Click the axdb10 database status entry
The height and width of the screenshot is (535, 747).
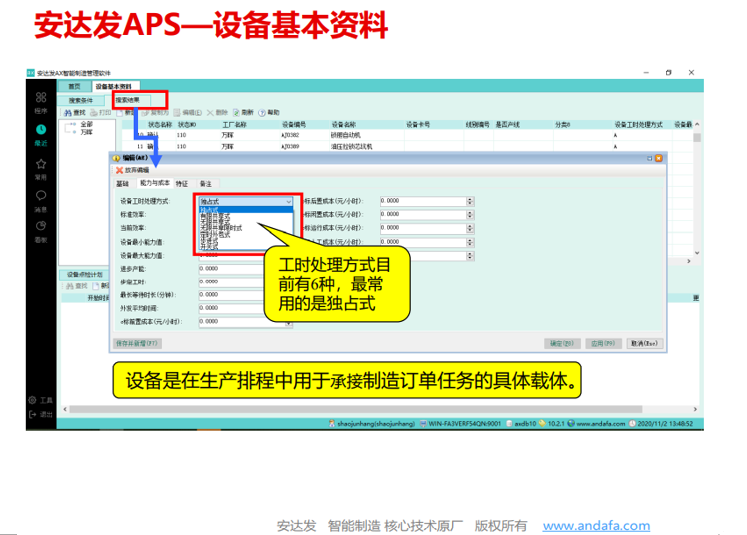pyautogui.click(x=521, y=424)
